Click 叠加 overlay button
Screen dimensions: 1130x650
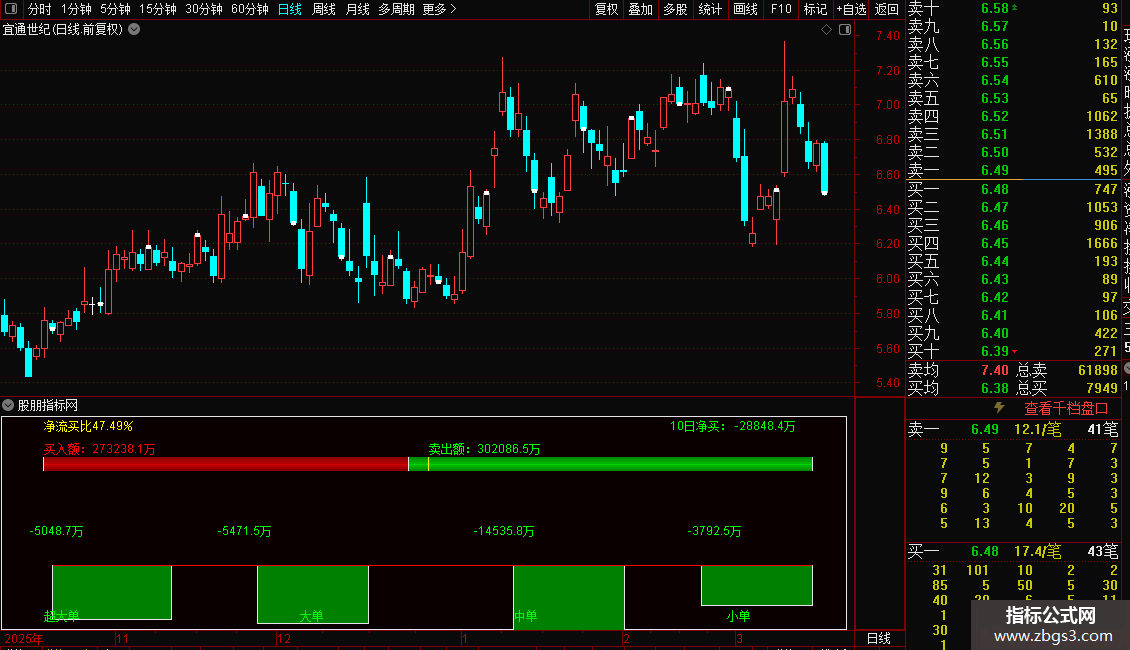640,9
